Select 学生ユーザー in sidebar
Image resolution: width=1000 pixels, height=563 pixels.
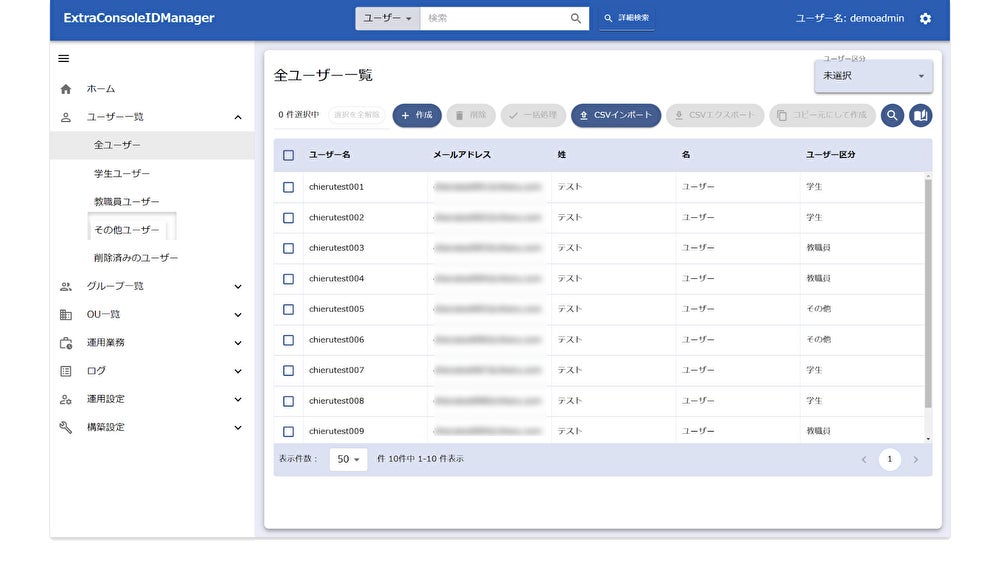coord(121,174)
